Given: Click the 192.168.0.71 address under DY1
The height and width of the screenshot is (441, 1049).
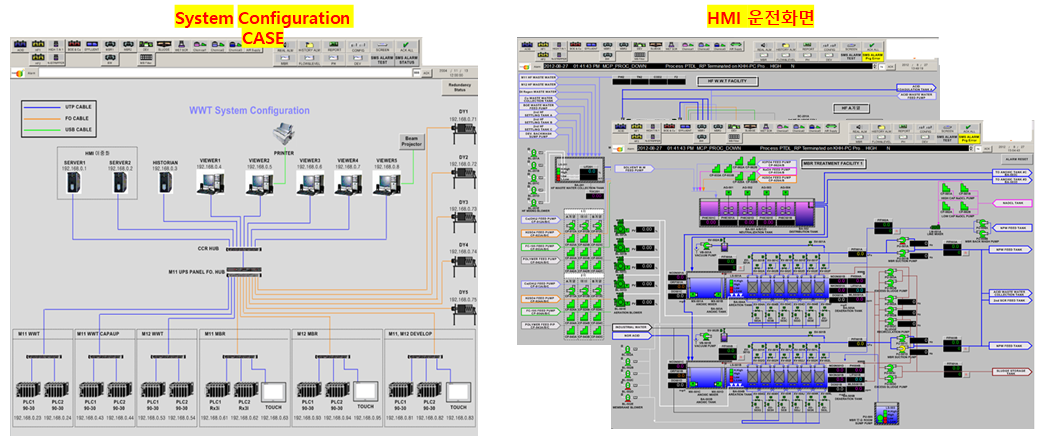Looking at the screenshot, I should (462, 119).
